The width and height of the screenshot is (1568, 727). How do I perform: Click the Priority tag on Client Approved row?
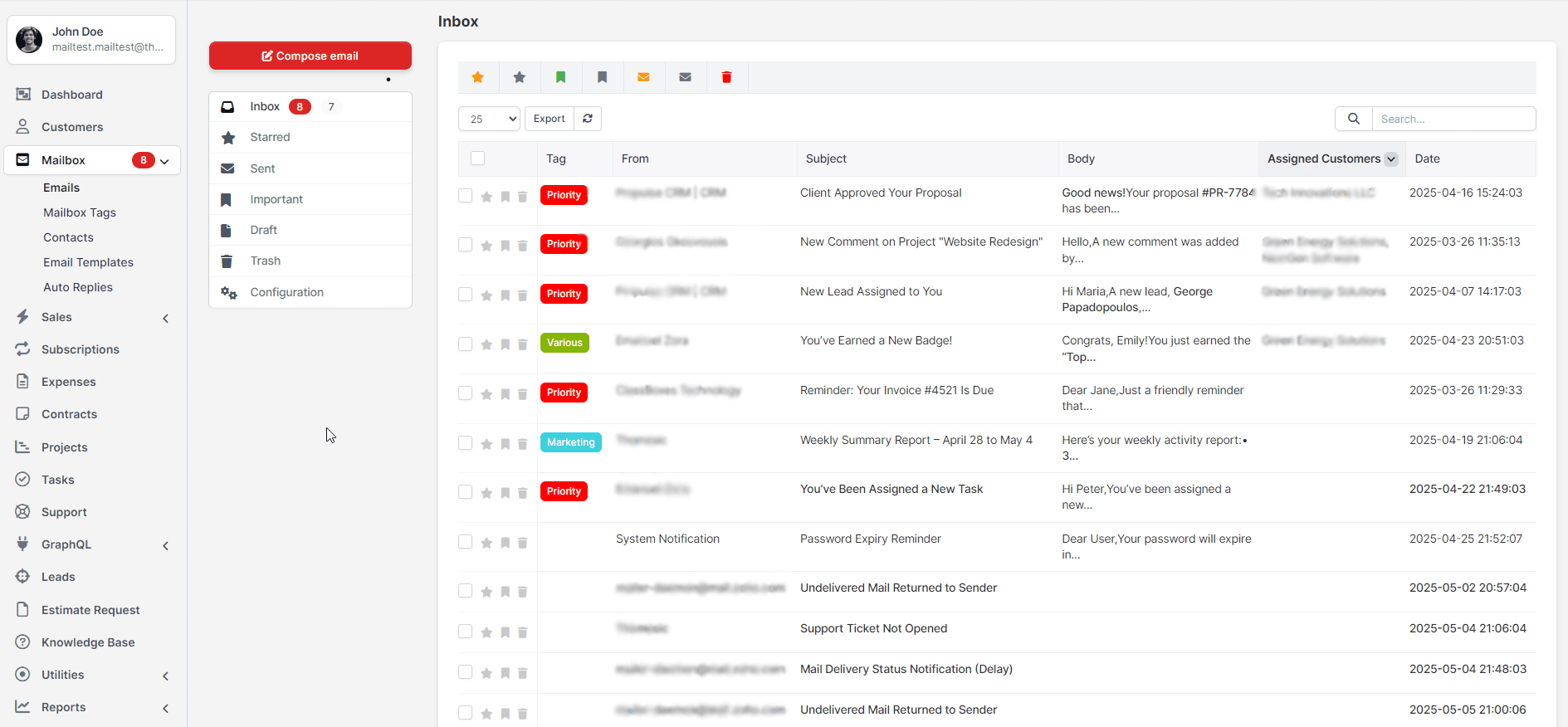[x=564, y=195]
